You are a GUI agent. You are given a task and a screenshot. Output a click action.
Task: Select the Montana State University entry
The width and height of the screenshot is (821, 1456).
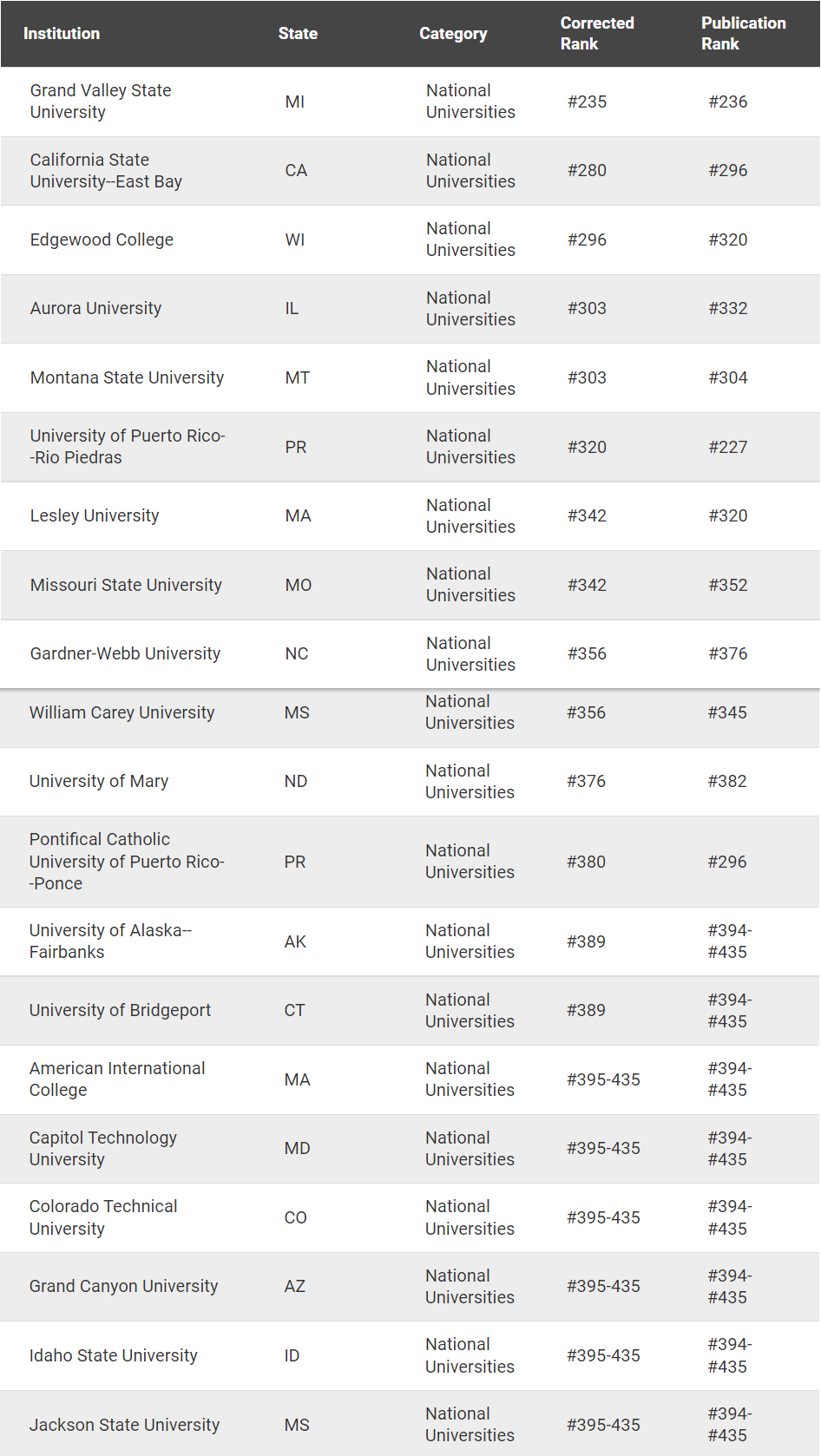[x=127, y=377]
